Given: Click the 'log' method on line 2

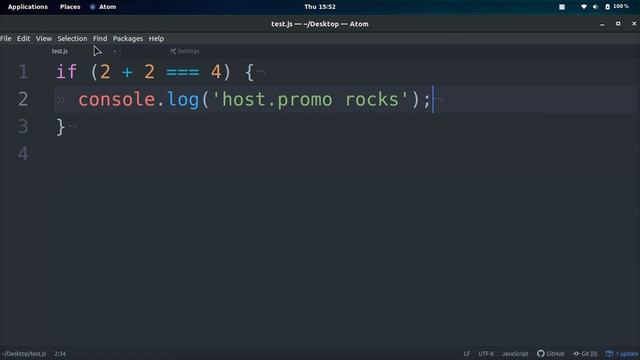Looking at the screenshot, I should point(183,100).
